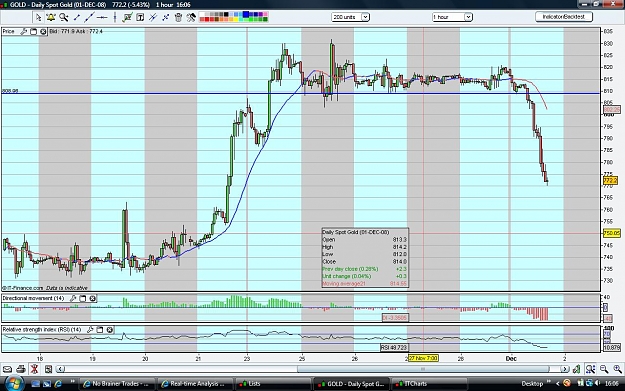Click the 772.2 current price label

click(x=611, y=181)
